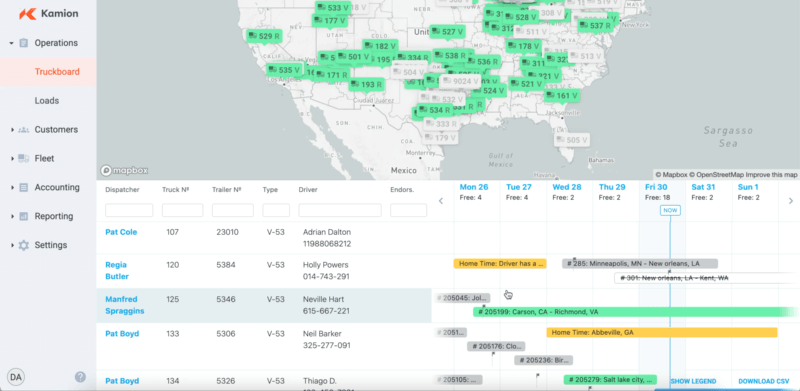Go to previous week in timeline
800x391 pixels.
pyautogui.click(x=441, y=201)
